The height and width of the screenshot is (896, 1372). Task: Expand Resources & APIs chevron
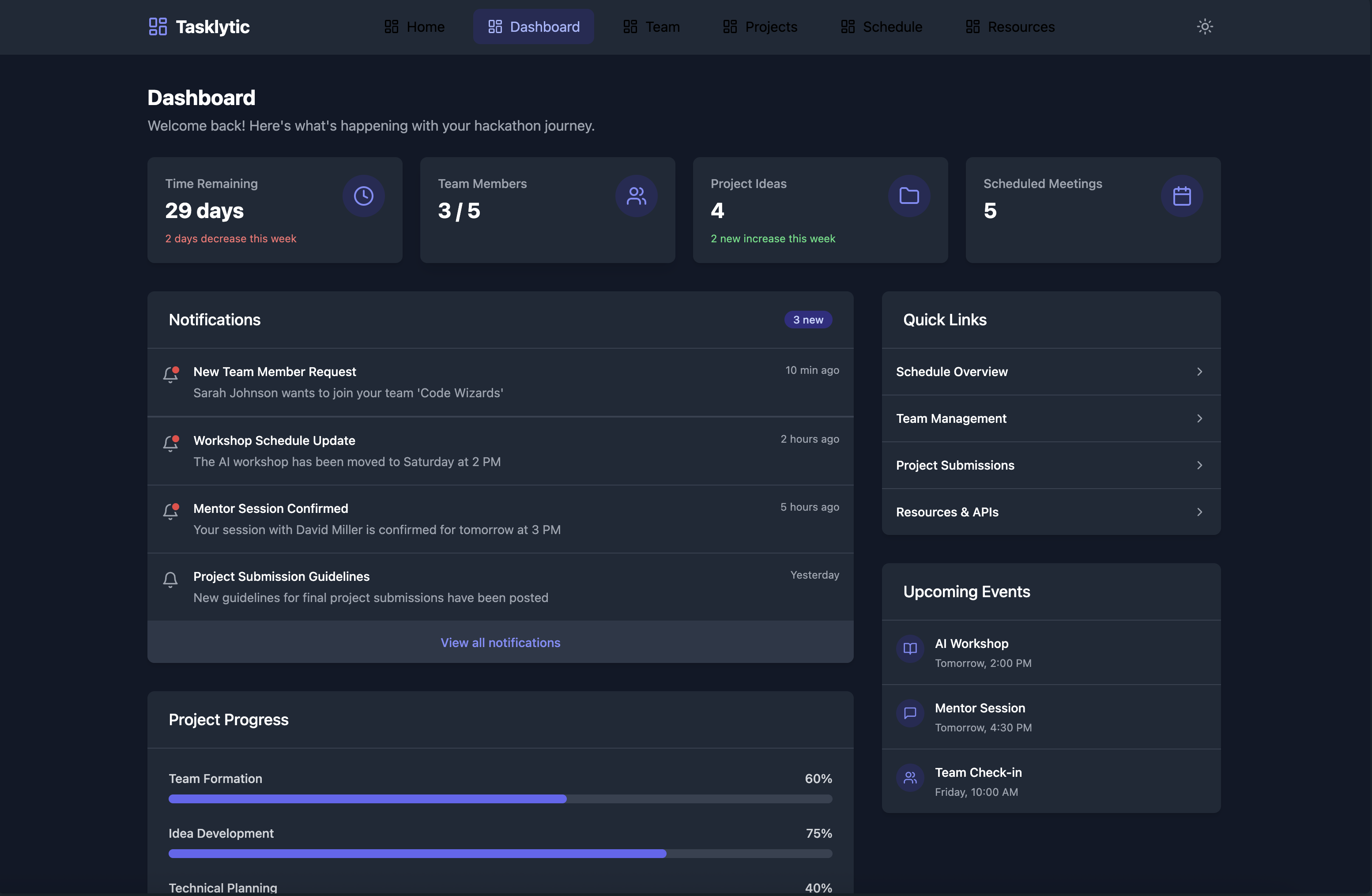[1199, 512]
